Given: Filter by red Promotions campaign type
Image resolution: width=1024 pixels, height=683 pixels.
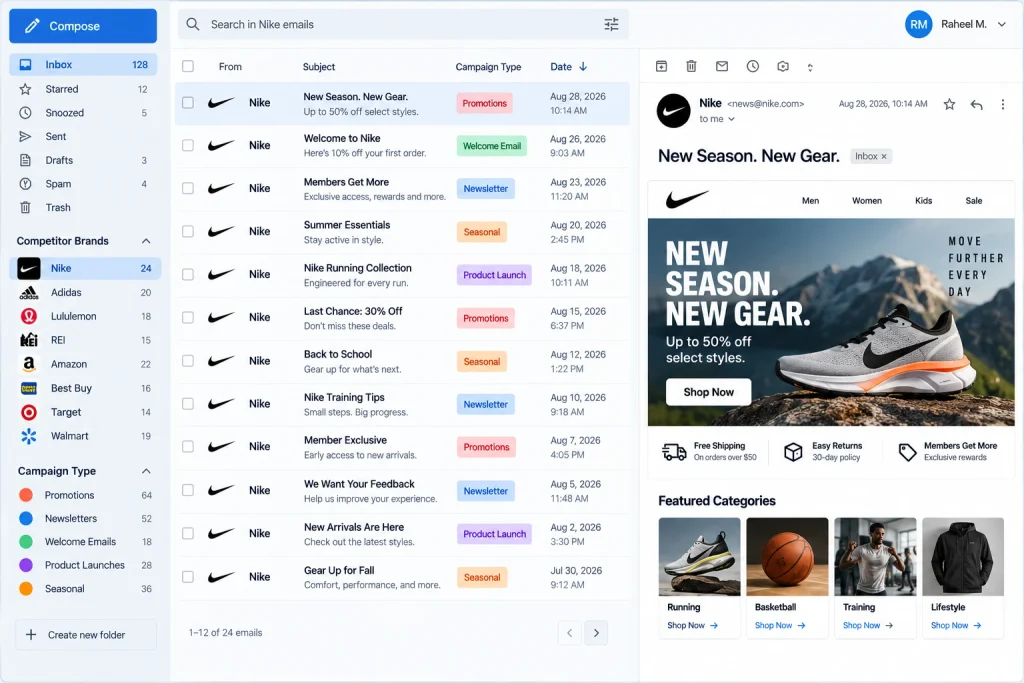Looking at the screenshot, I should pyautogui.click(x=85, y=495).
